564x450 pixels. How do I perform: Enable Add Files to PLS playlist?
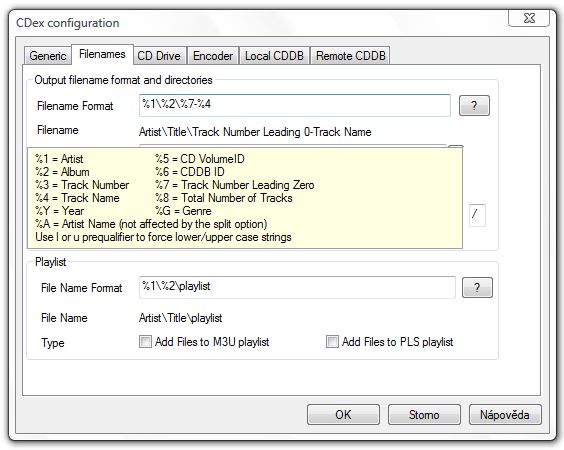click(390, 342)
